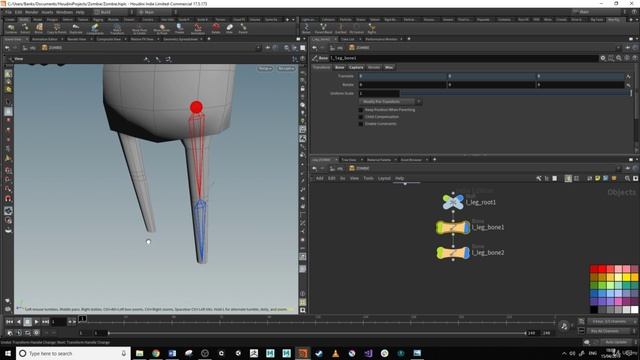This screenshot has height=360, width=640.
Task: Jump to first frame button
Action: click(x=9, y=322)
